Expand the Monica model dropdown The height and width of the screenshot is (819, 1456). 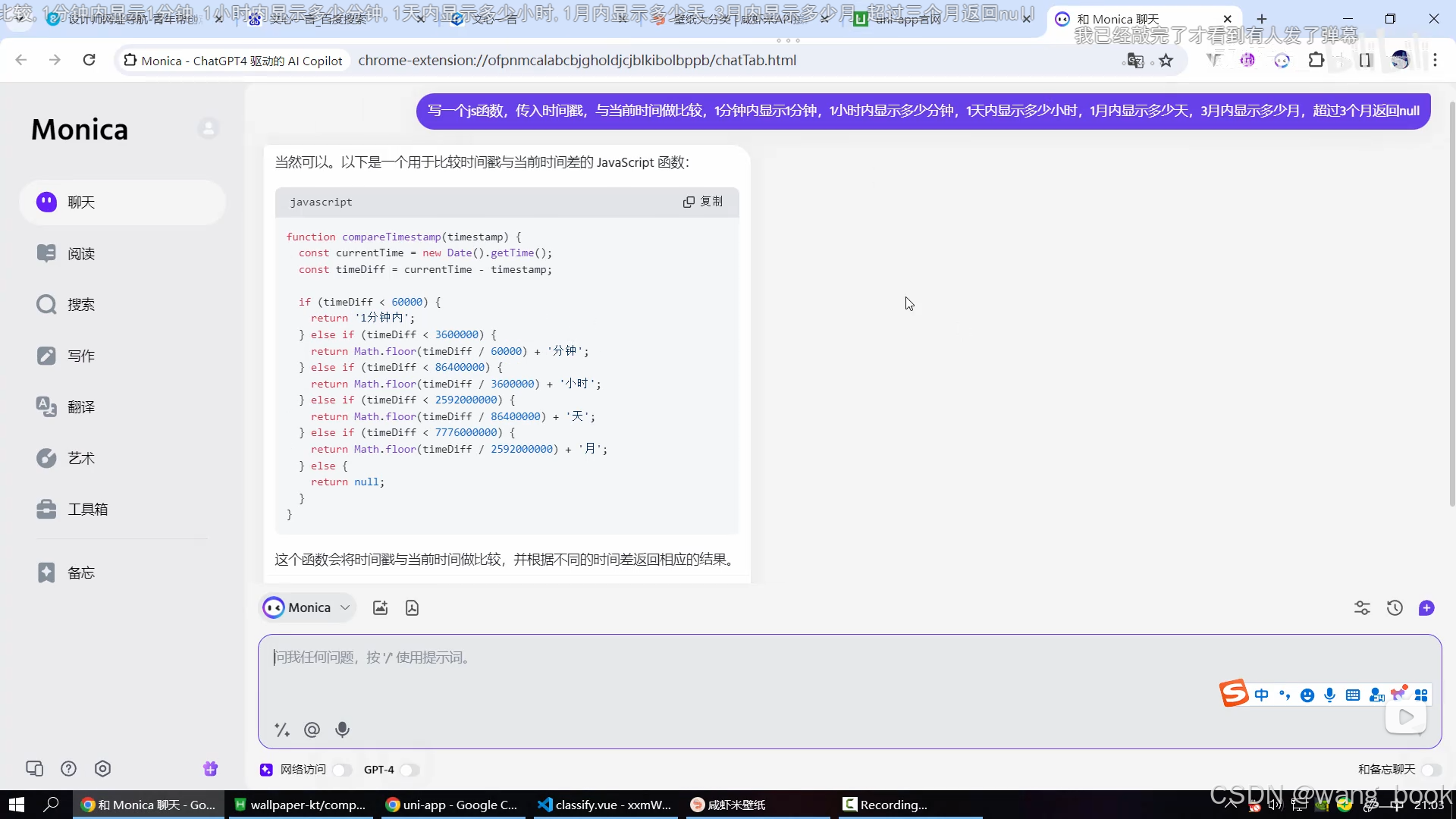pyautogui.click(x=345, y=607)
